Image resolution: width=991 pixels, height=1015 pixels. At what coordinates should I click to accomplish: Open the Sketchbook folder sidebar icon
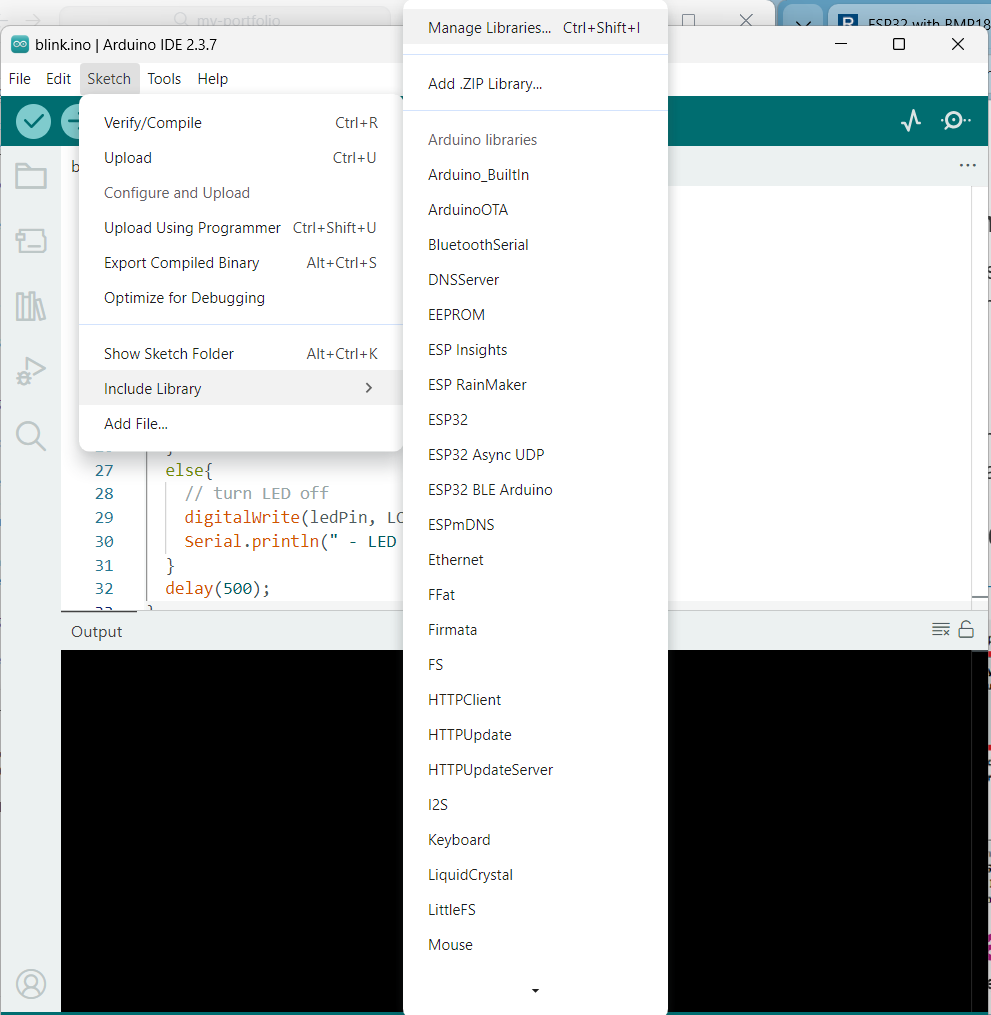[x=30, y=176]
